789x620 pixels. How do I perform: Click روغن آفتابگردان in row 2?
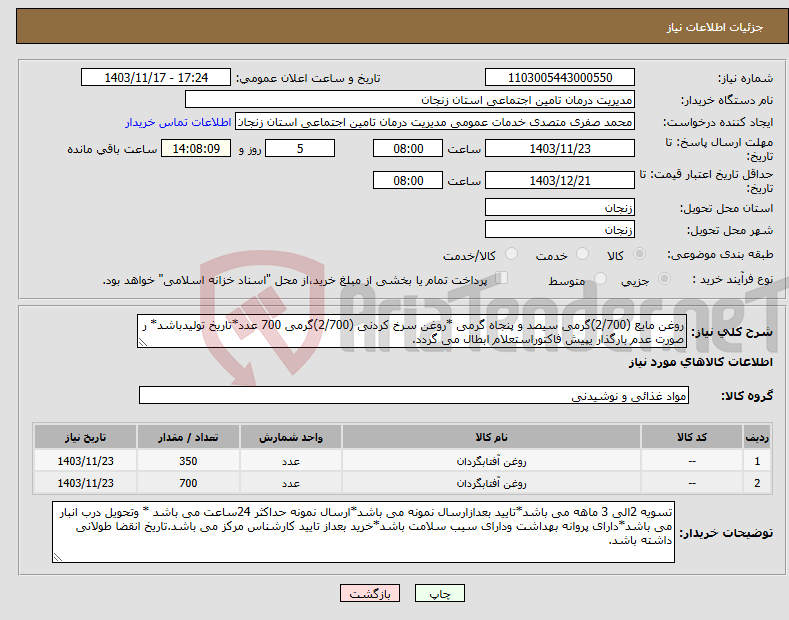pyautogui.click(x=491, y=483)
